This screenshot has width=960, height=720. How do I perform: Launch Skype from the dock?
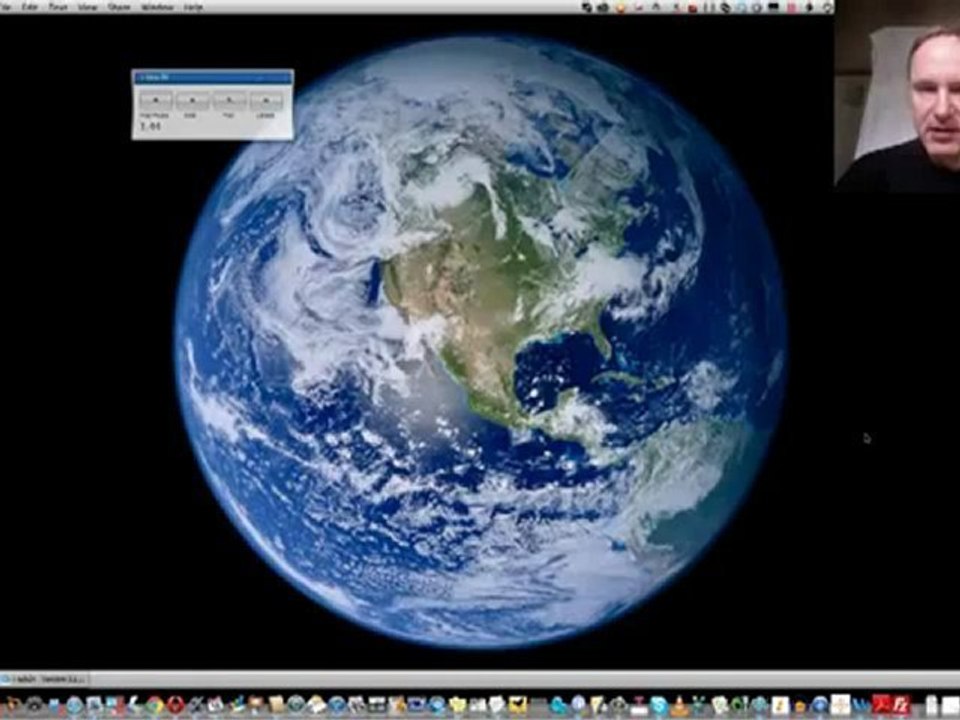(x=658, y=705)
